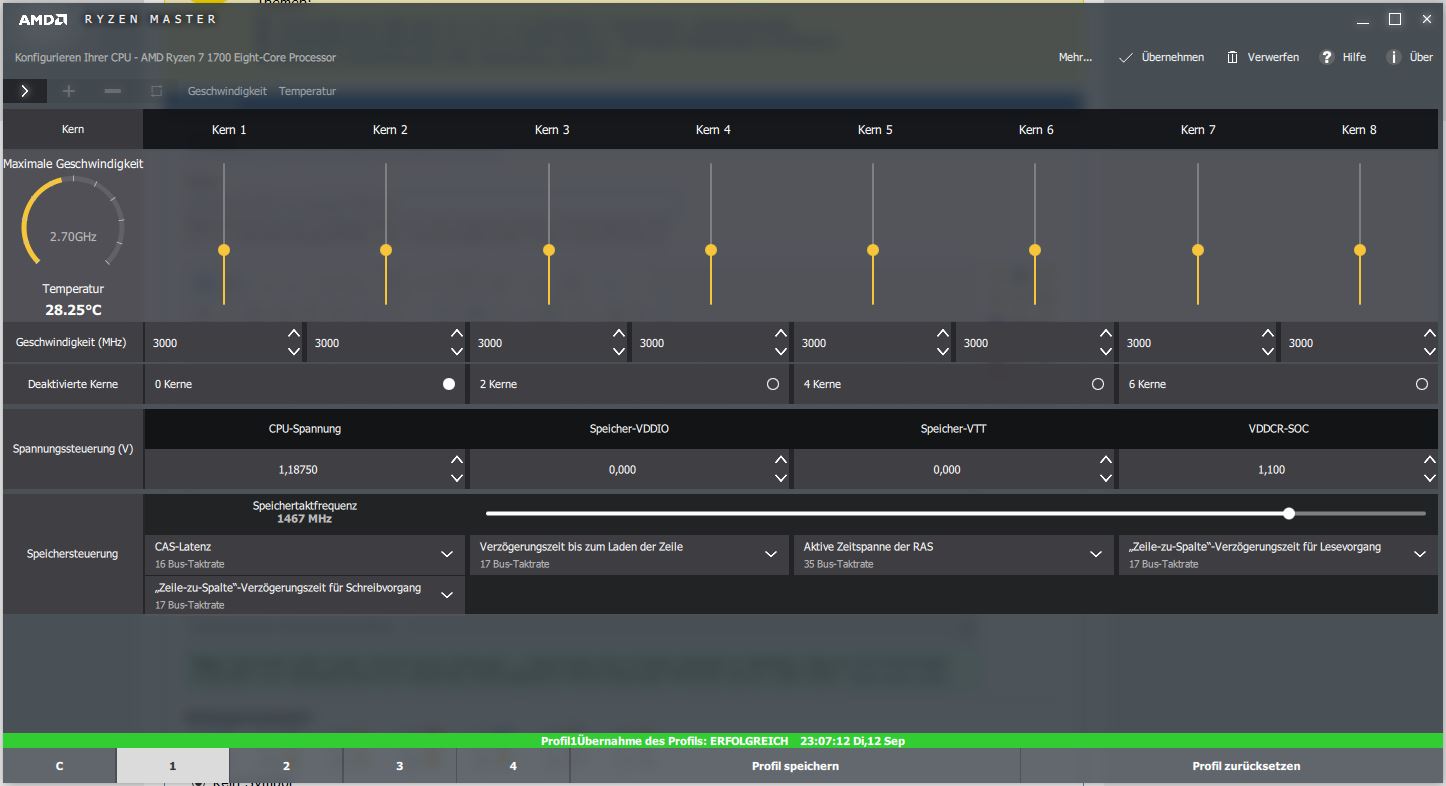Click the AMD logo in the title bar
Viewport: 1446px width, 786px height.
coord(43,19)
